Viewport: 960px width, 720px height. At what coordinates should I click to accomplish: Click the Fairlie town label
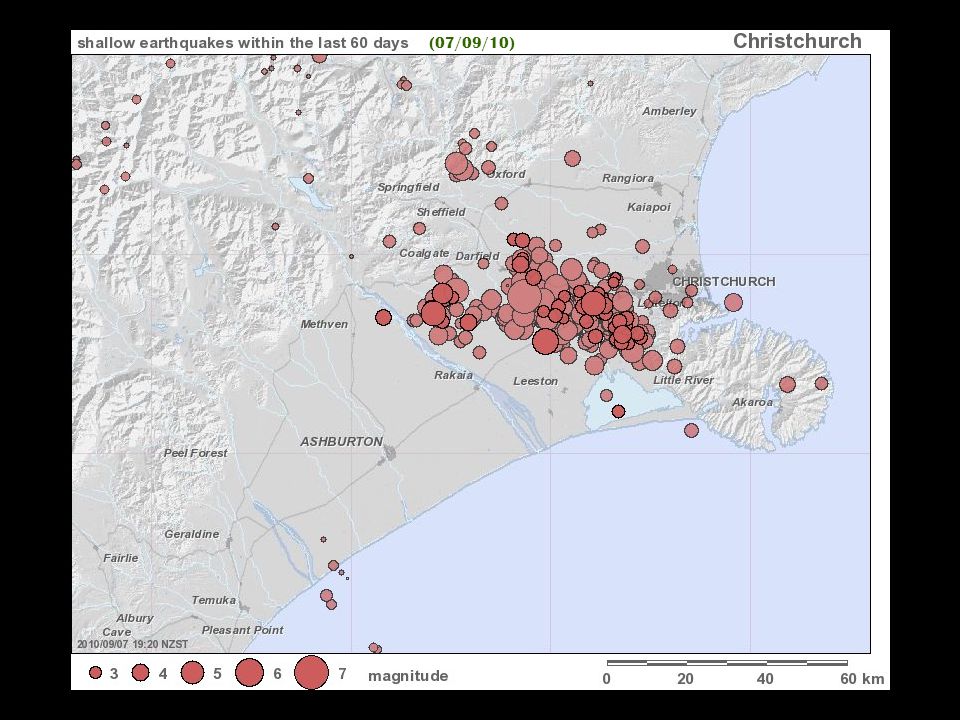121,558
